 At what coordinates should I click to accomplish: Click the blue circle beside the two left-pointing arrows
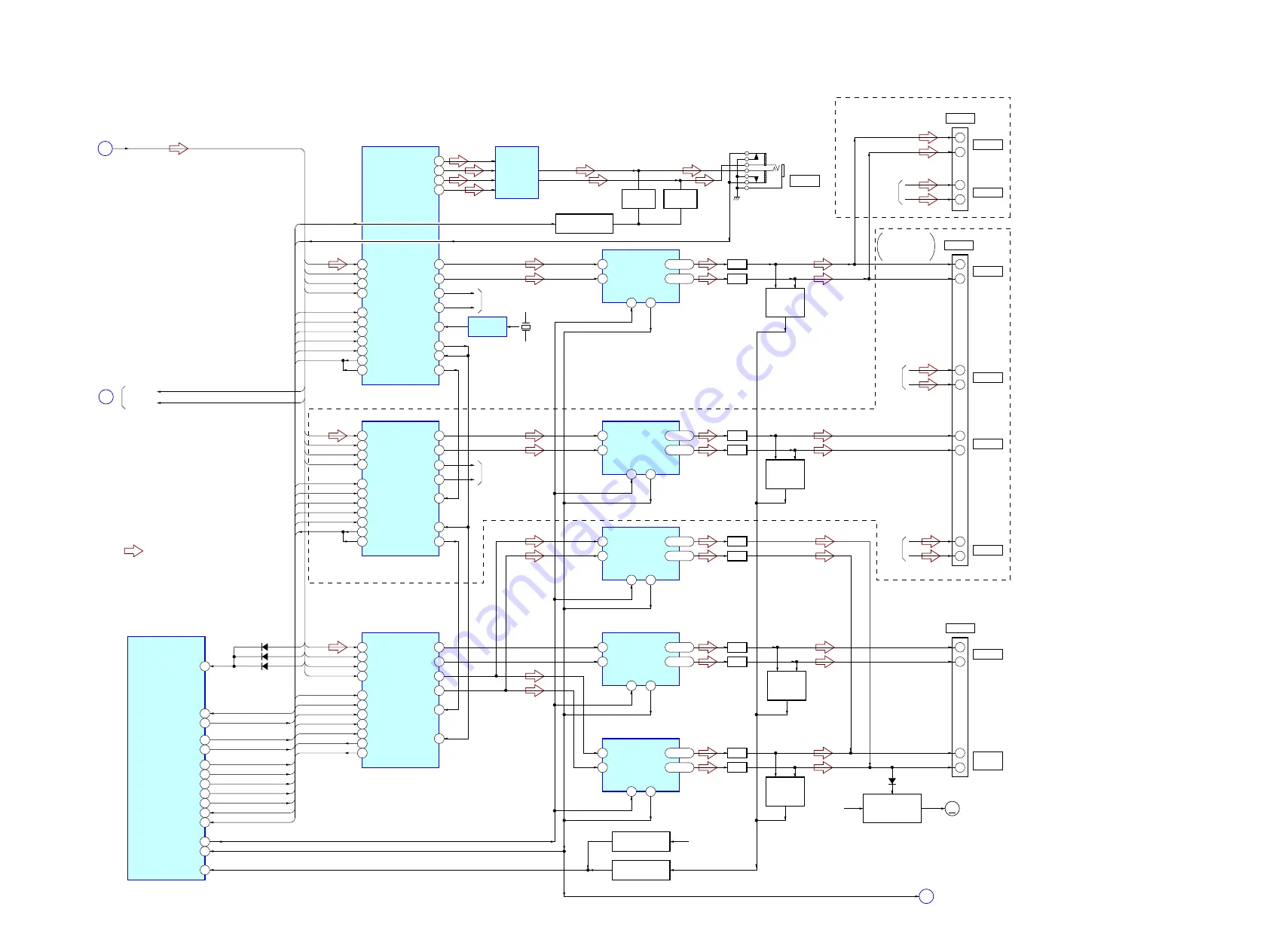(x=106, y=396)
